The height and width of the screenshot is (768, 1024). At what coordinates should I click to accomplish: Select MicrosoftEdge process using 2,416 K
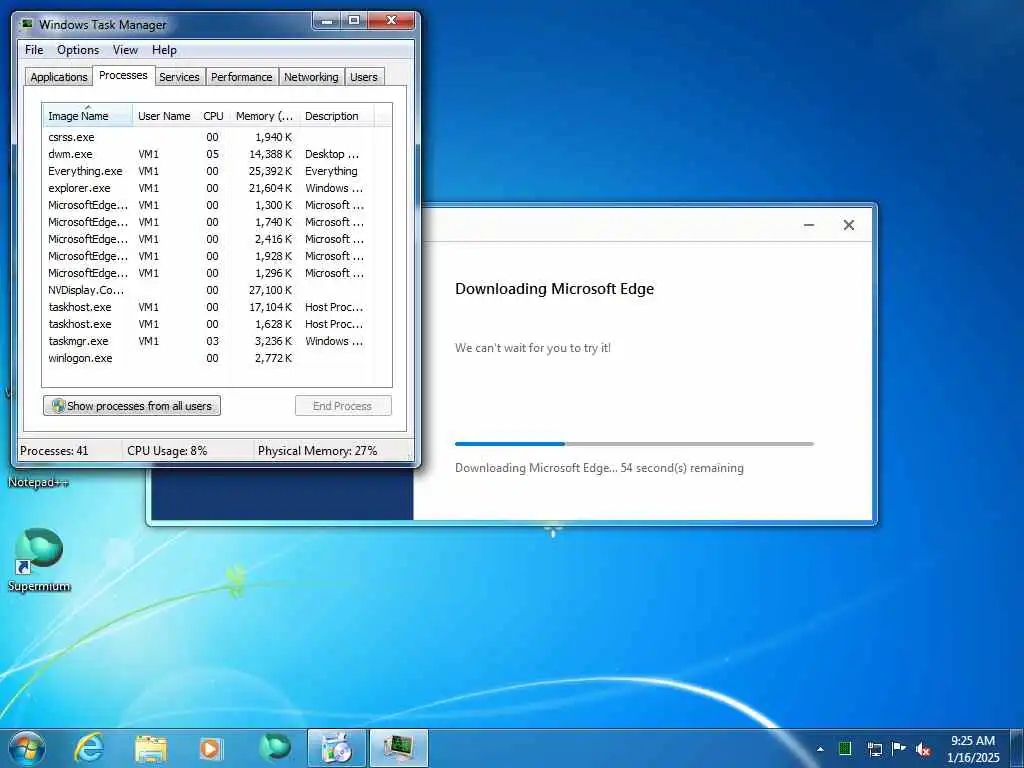(217, 239)
